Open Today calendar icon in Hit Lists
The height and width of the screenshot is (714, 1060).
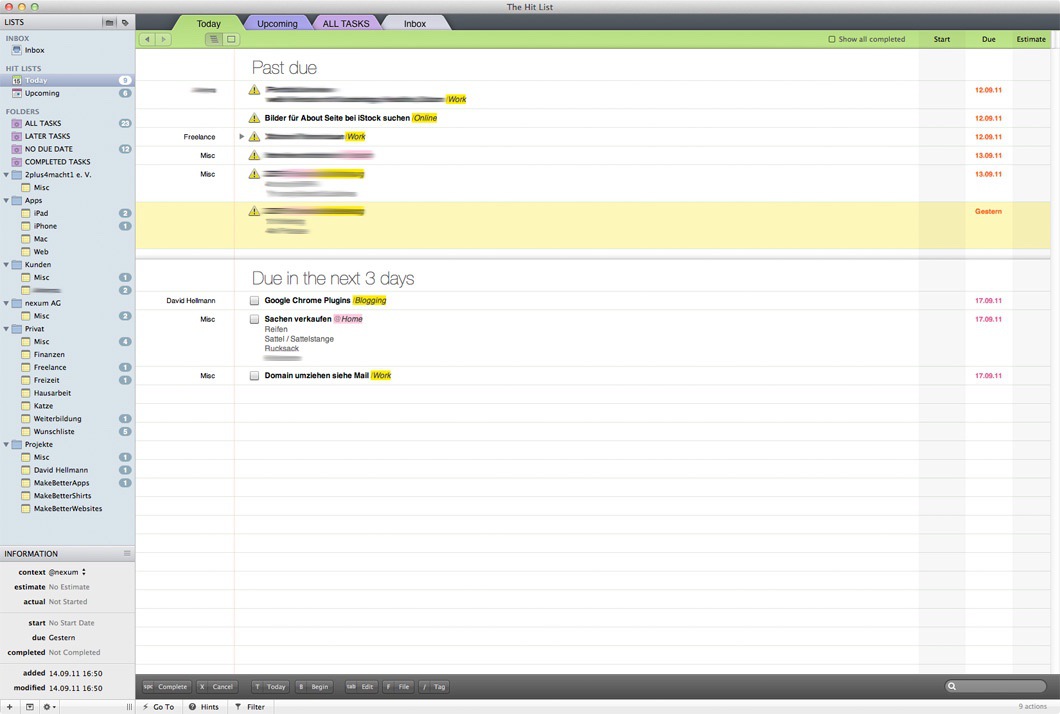point(17,80)
